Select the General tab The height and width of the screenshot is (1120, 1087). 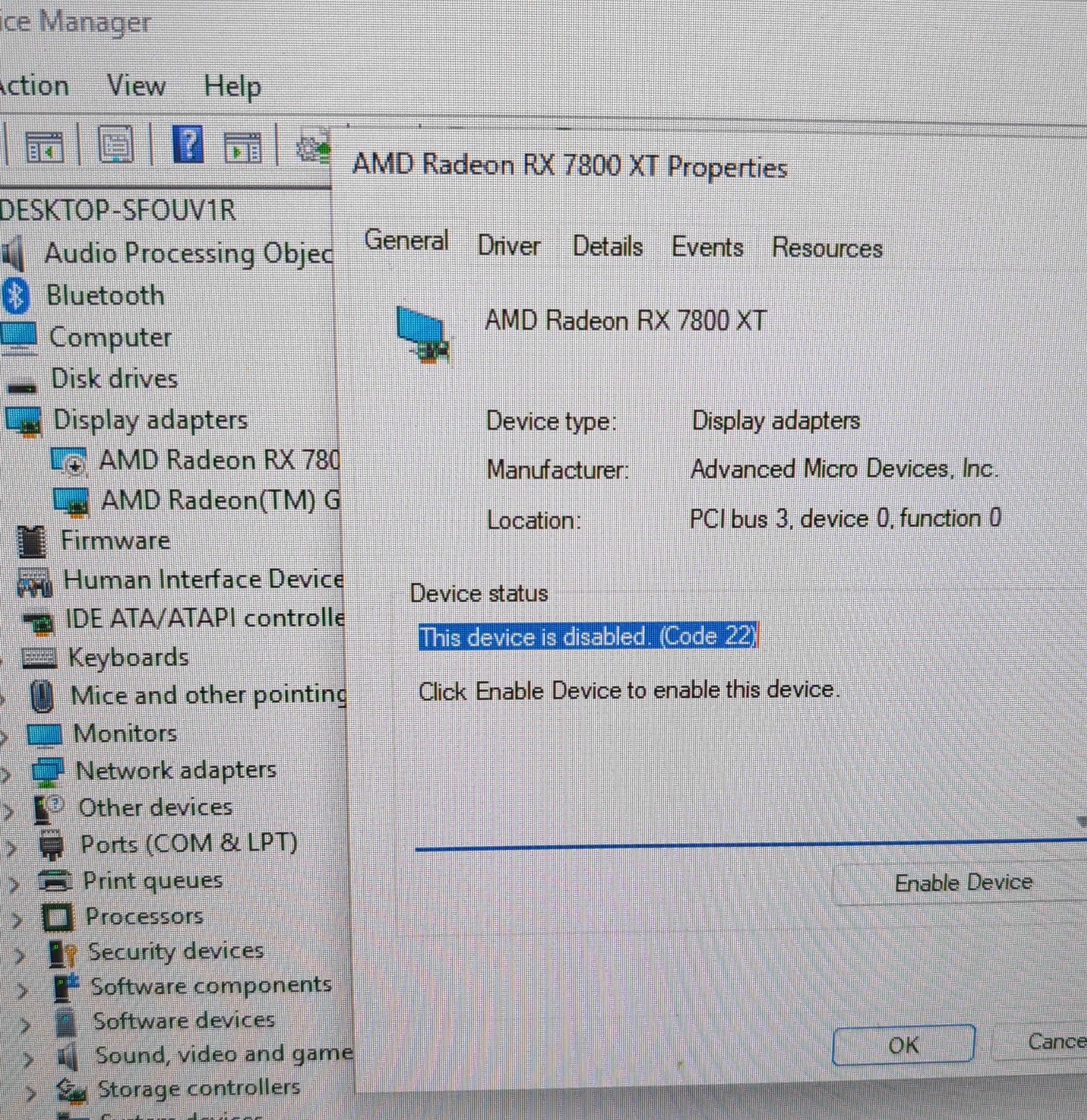[406, 240]
